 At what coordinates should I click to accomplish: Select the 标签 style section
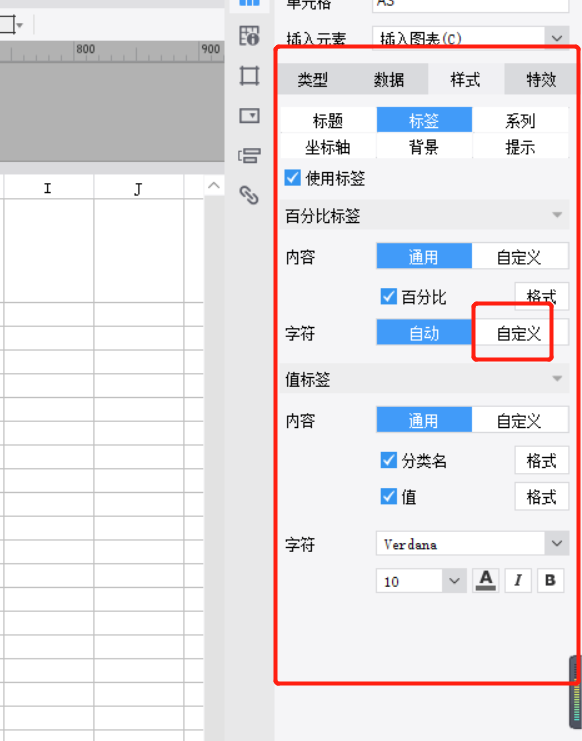pos(424,121)
